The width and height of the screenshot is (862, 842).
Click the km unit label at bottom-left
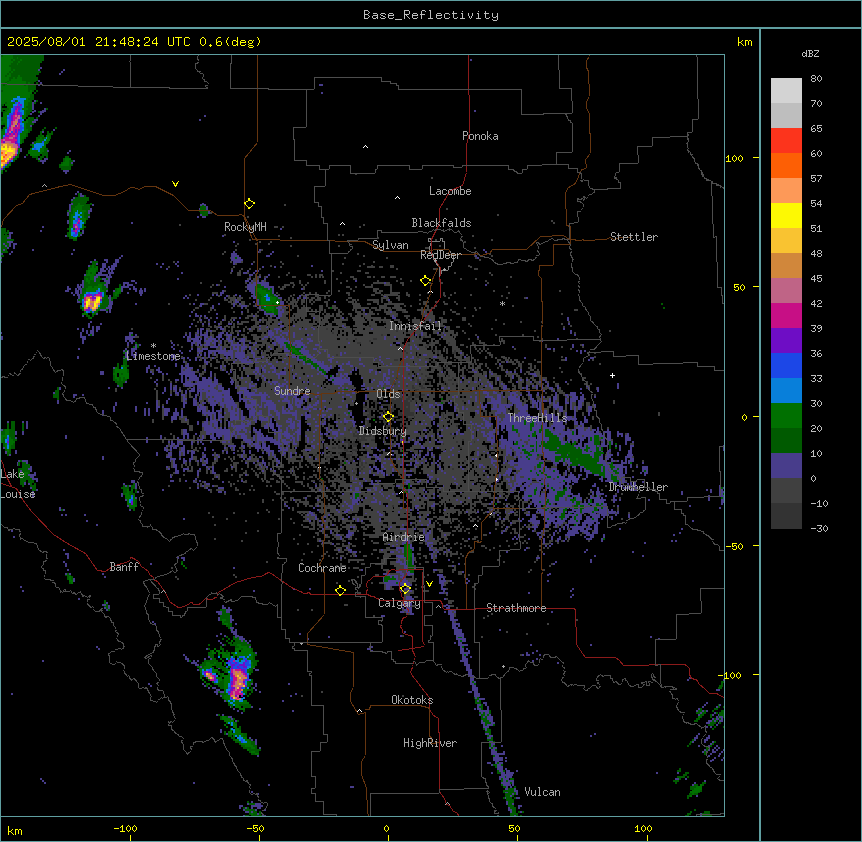[15, 830]
